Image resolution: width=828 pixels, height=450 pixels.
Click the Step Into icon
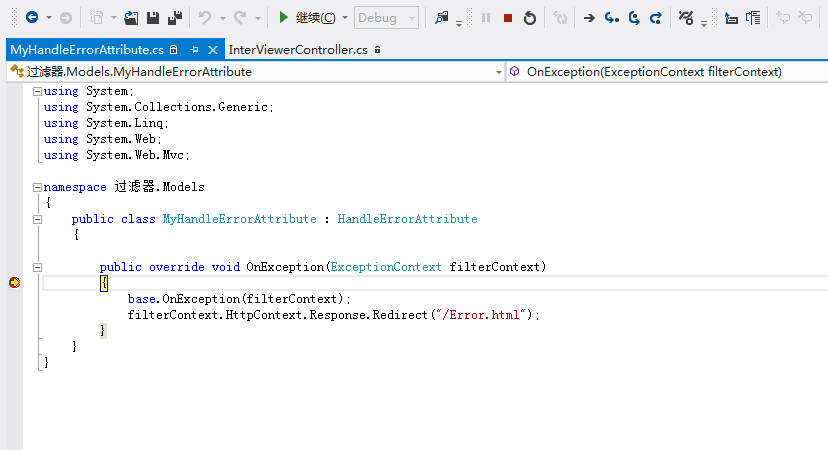tap(611, 18)
